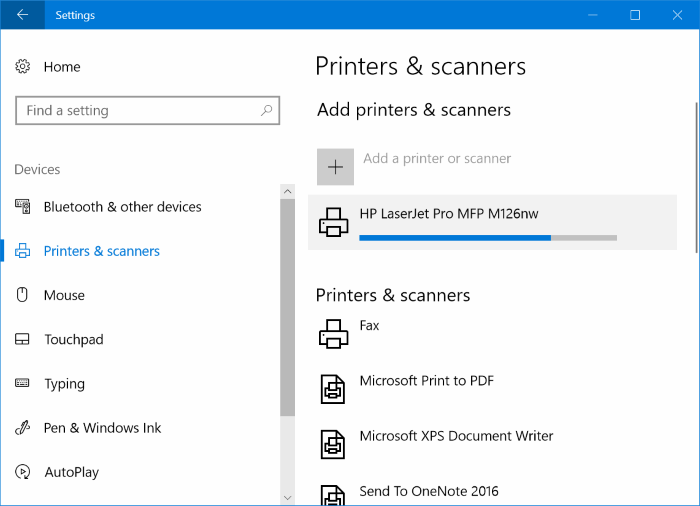This screenshot has width=700, height=506.
Task: Click the sidebar scrollbar thumb
Action: pyautogui.click(x=288, y=308)
